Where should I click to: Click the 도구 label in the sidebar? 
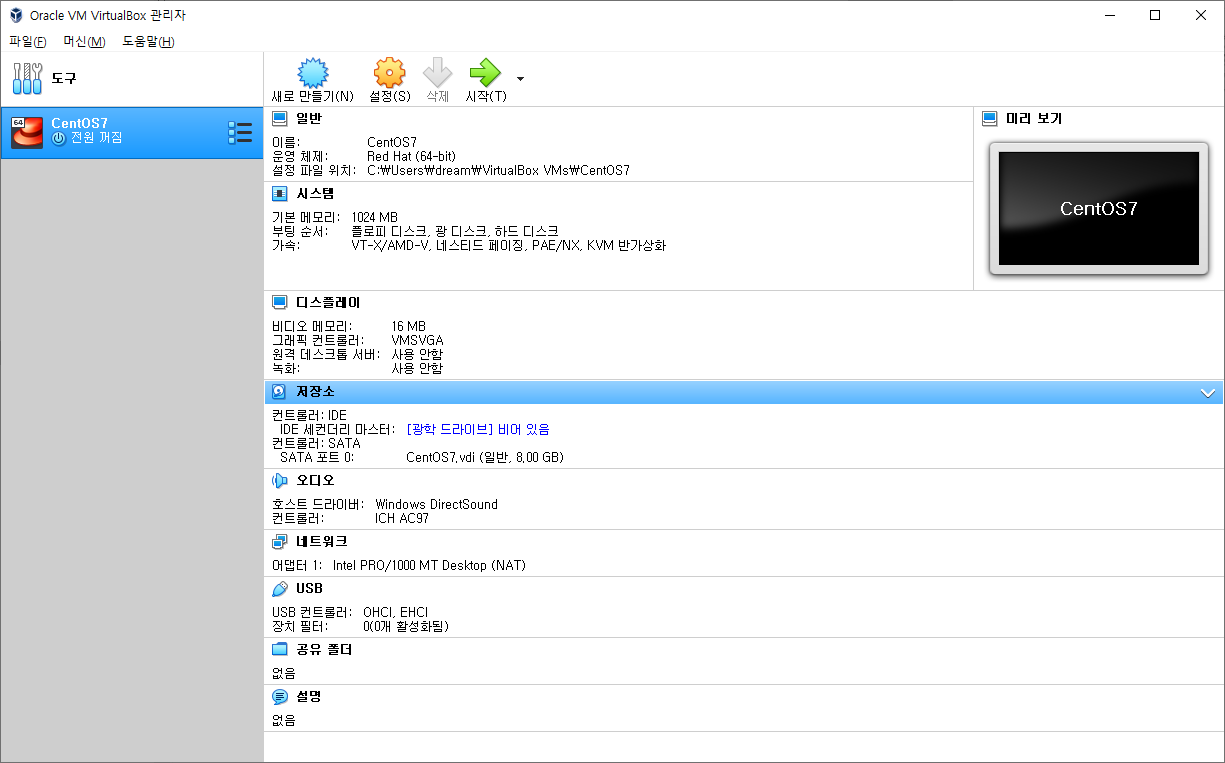click(64, 78)
